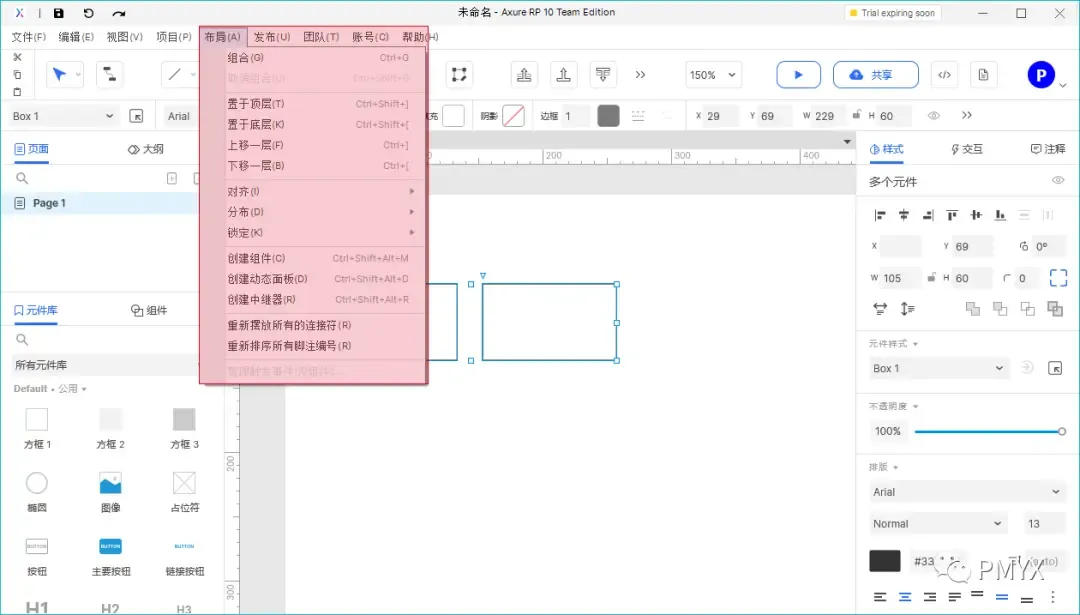Viewport: 1080px width, 615px height.
Task: Redo the action using the curved arrow
Action: point(119,13)
